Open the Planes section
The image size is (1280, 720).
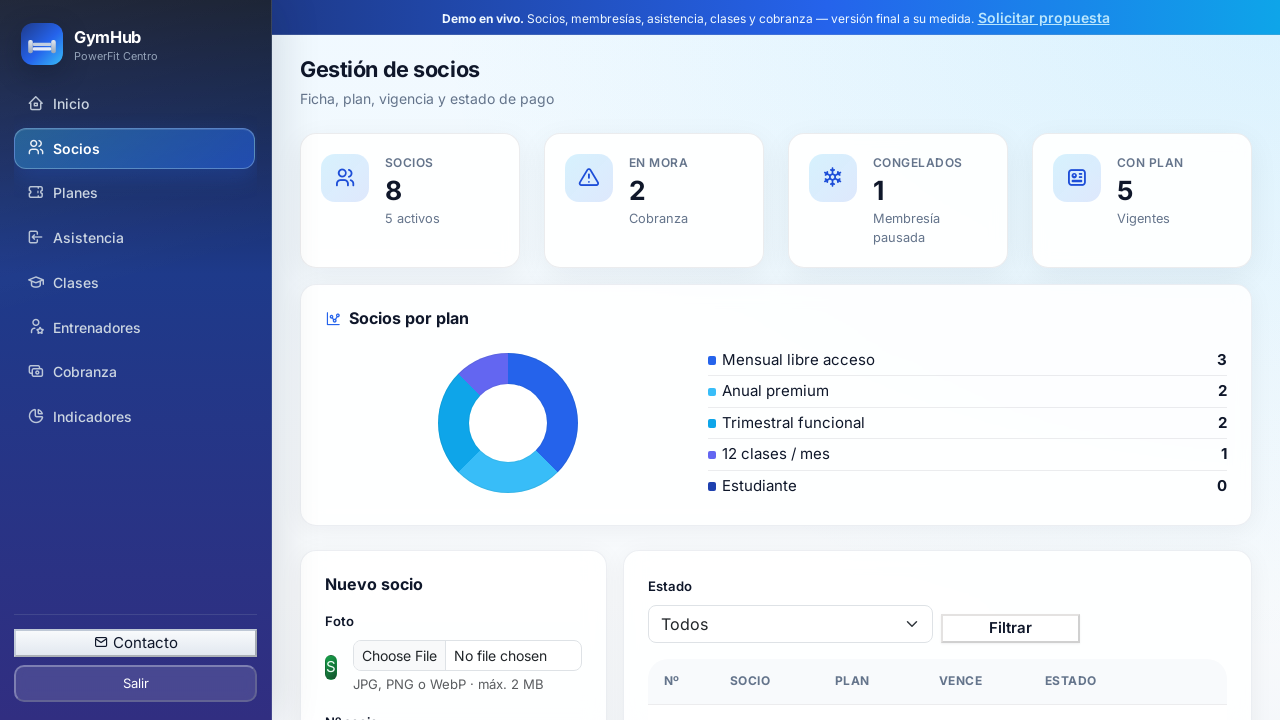point(134,192)
